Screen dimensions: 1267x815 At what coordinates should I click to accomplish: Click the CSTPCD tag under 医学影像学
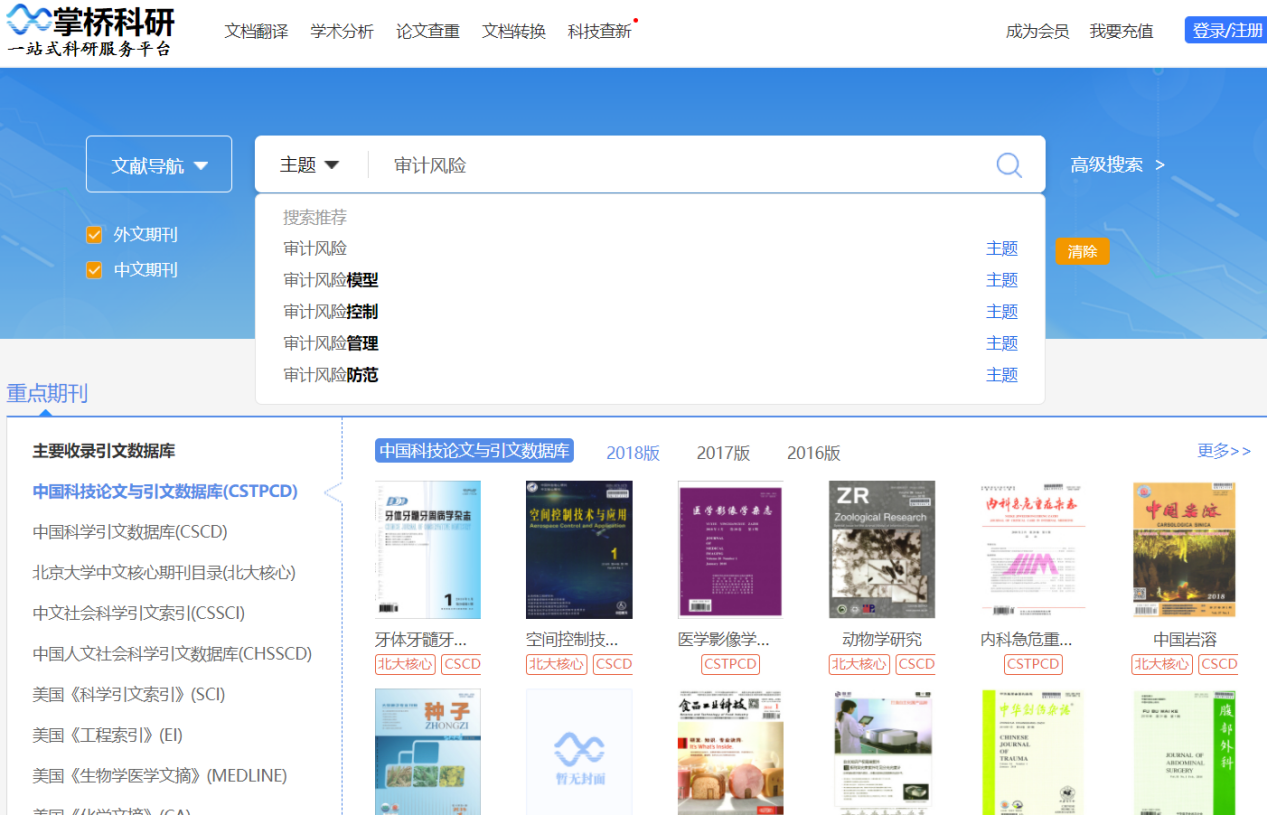tap(731, 664)
